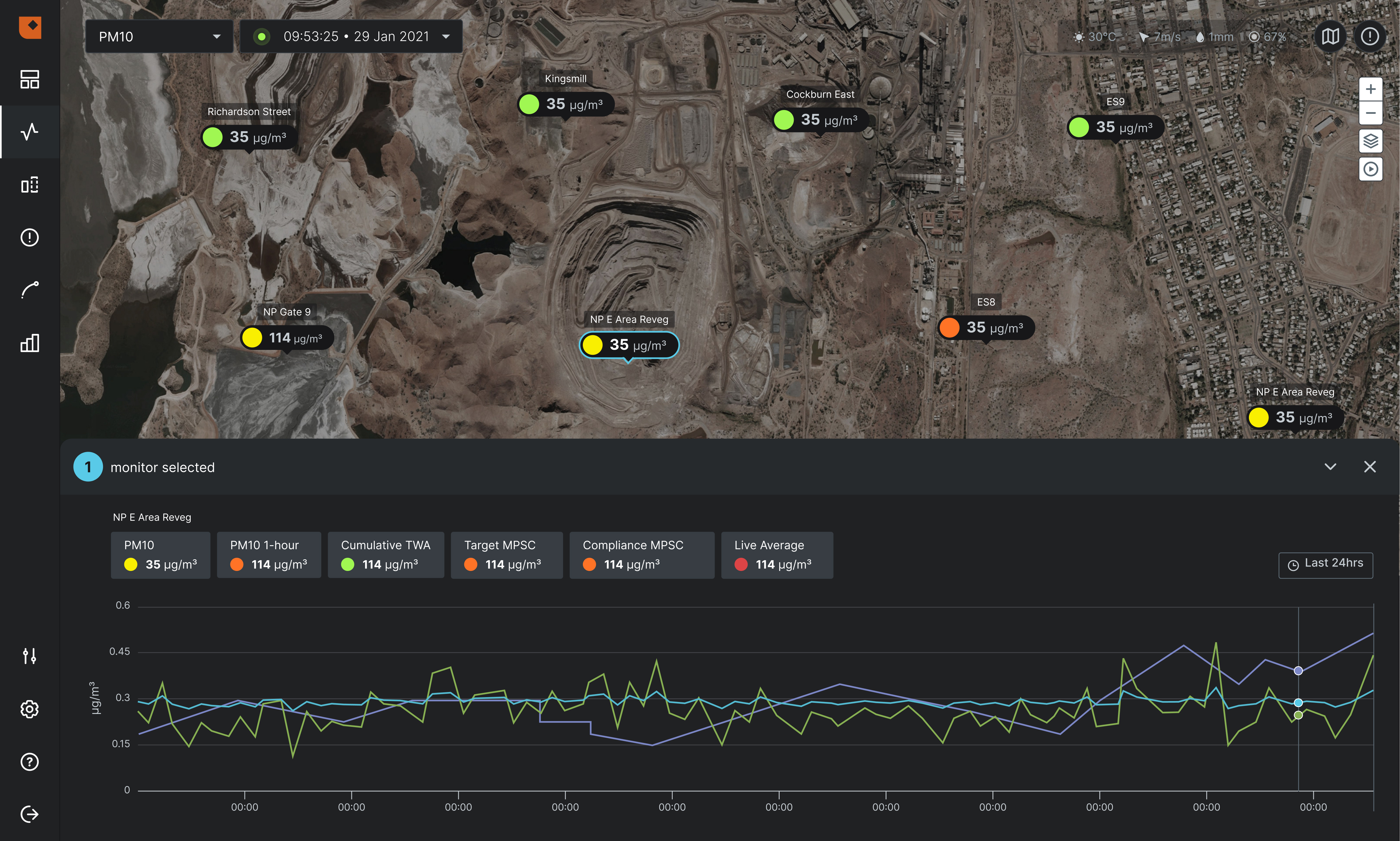Open the dashboard grid icon in sidebar
Viewport: 1400px width, 841px height.
tap(29, 80)
